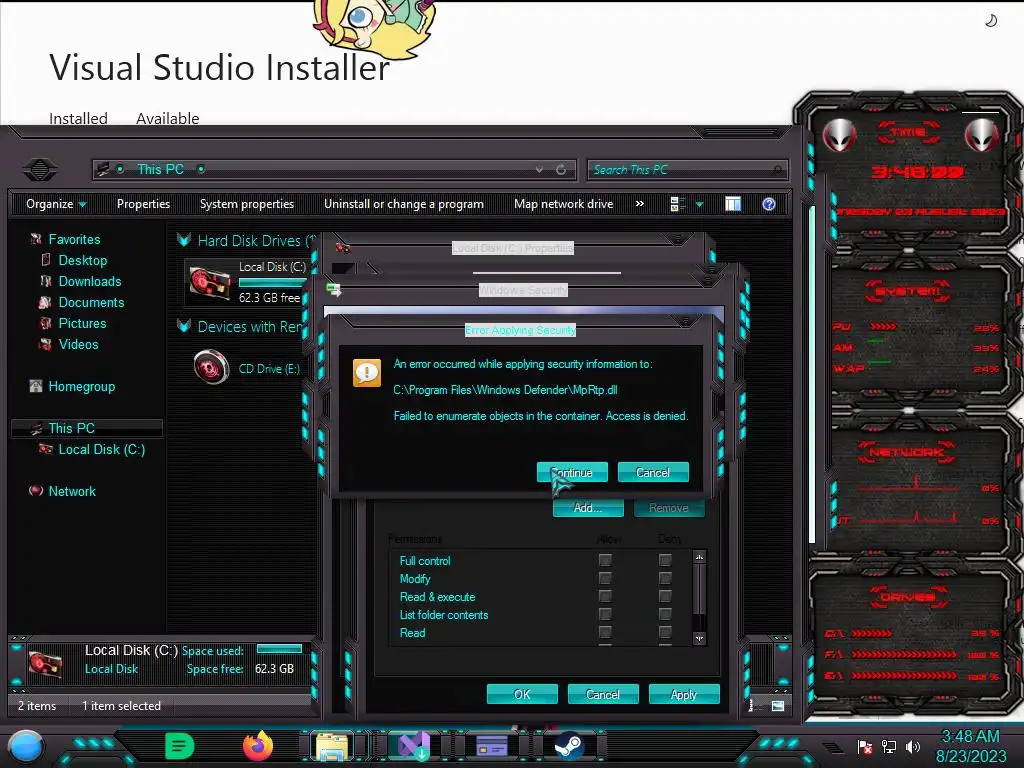Toggle dark theme moon icon in Installer
Image resolution: width=1024 pixels, height=768 pixels.
(991, 21)
